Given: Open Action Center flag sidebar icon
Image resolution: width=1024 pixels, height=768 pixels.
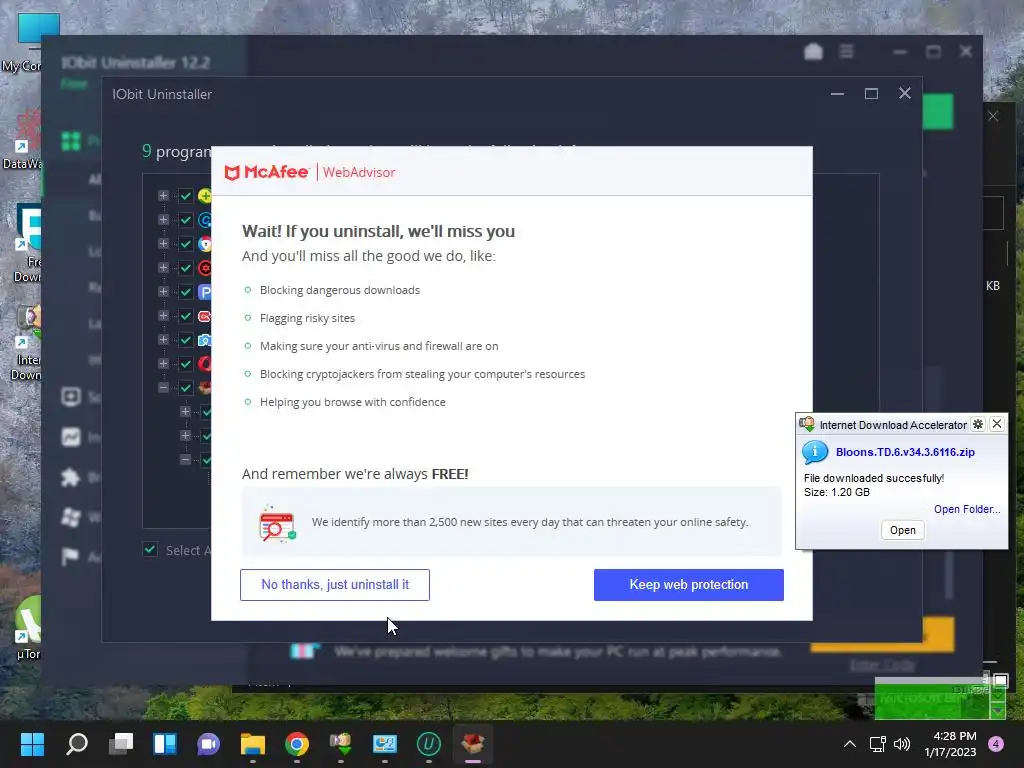Looking at the screenshot, I should click(71, 556).
